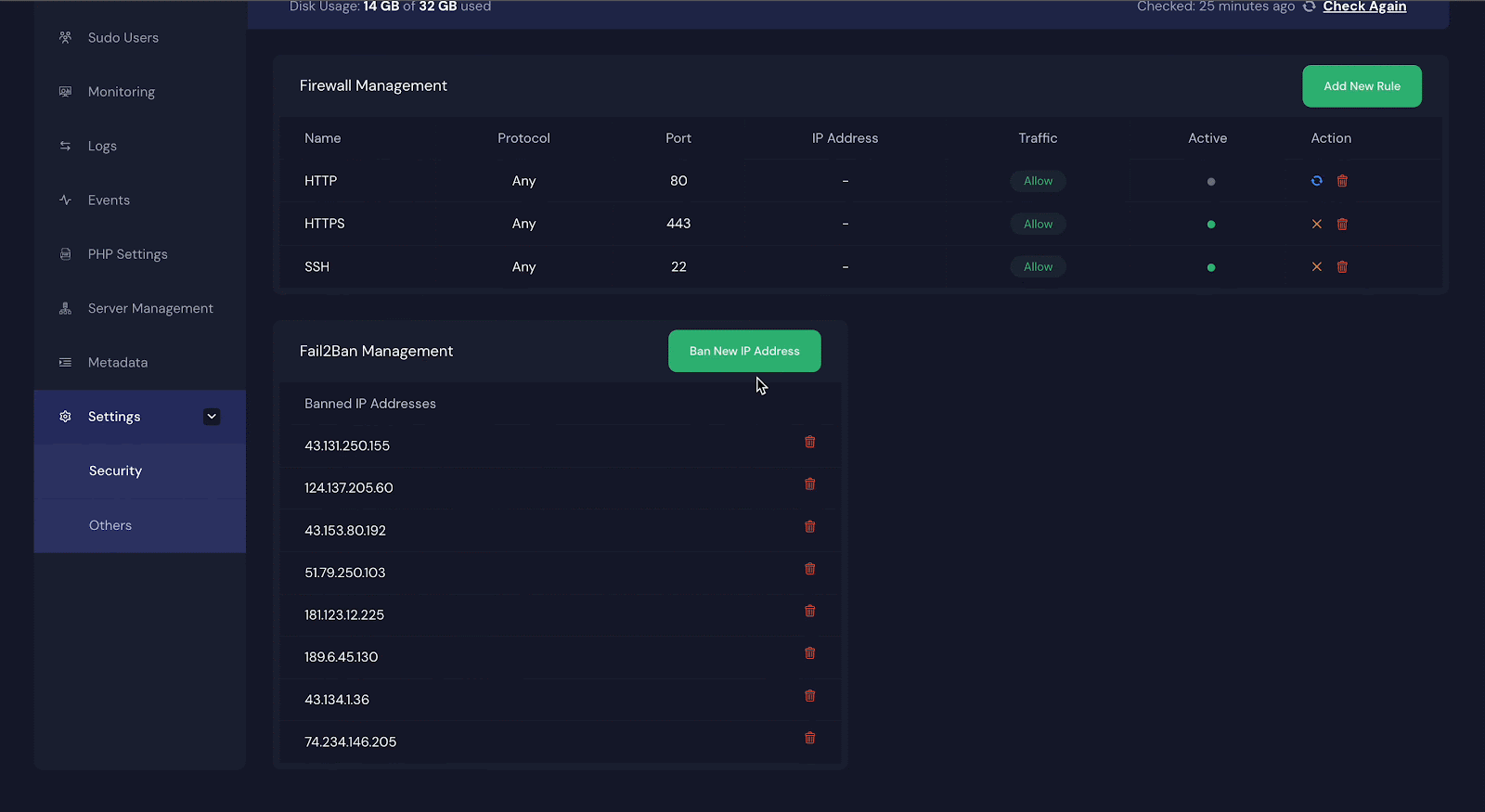Disable the SSH firewall rule
1485x812 pixels.
[x=1316, y=267]
